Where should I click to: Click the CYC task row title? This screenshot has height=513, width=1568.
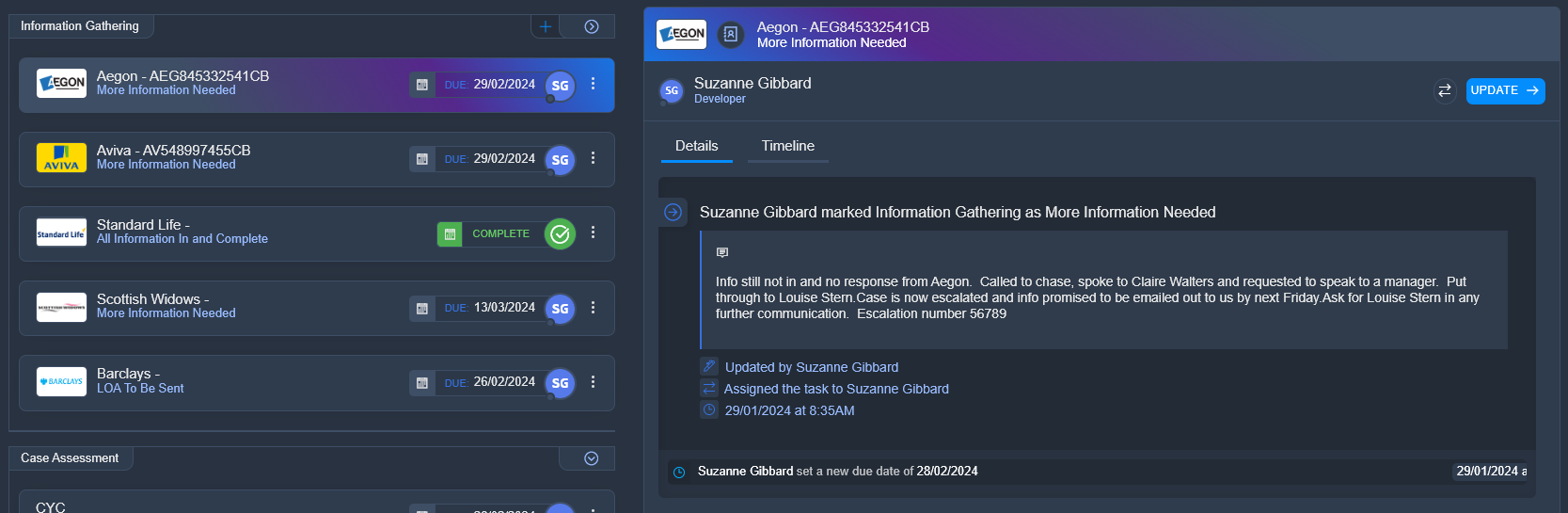point(51,506)
